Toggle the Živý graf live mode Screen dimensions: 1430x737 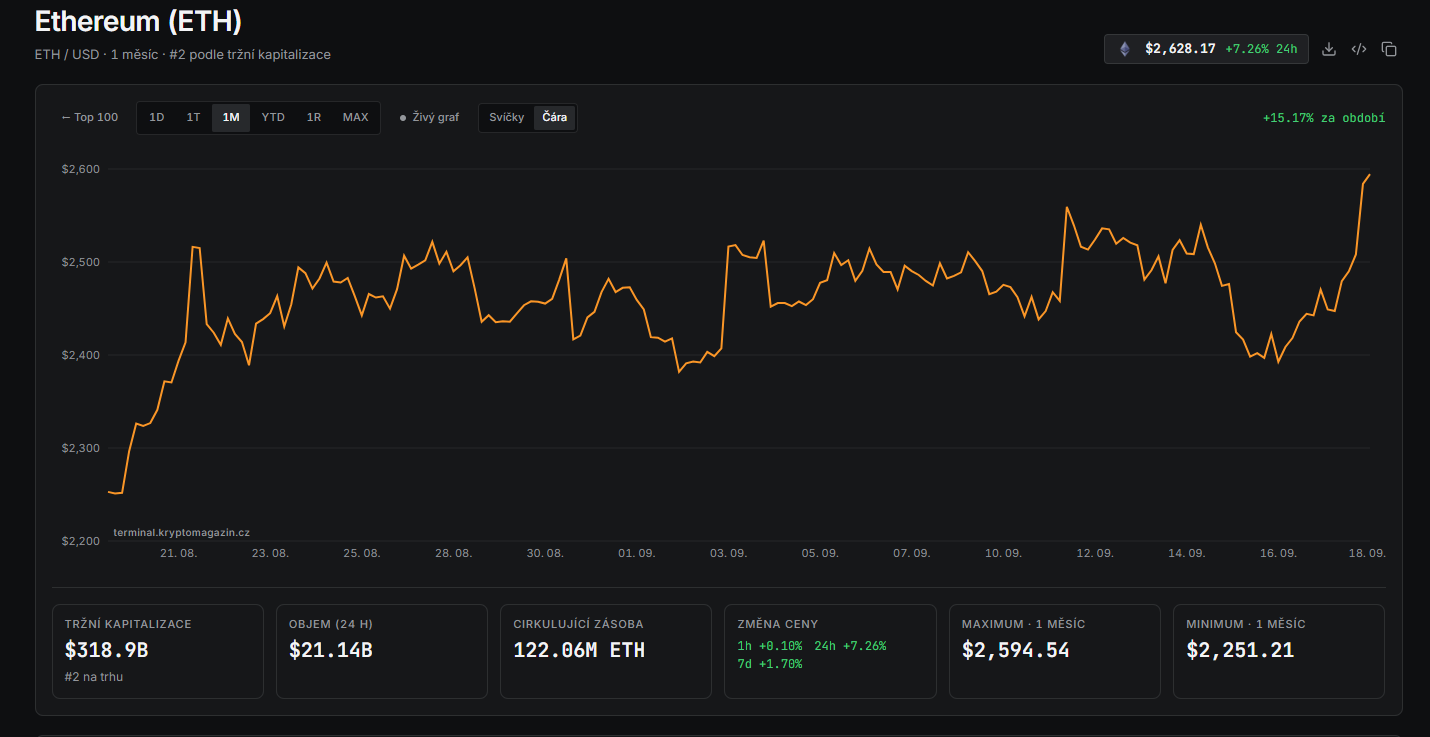coord(430,117)
